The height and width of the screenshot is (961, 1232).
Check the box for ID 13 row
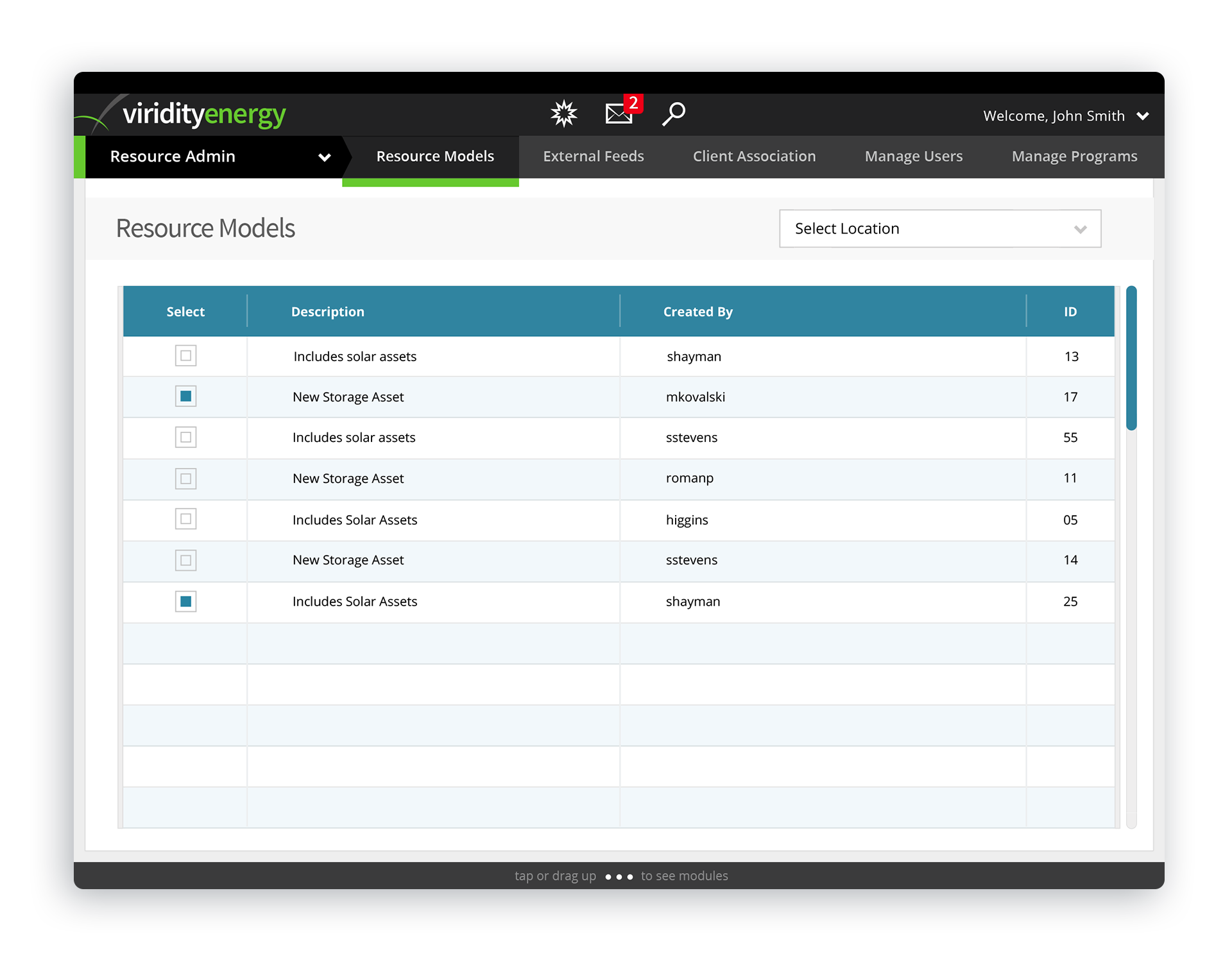(x=185, y=355)
